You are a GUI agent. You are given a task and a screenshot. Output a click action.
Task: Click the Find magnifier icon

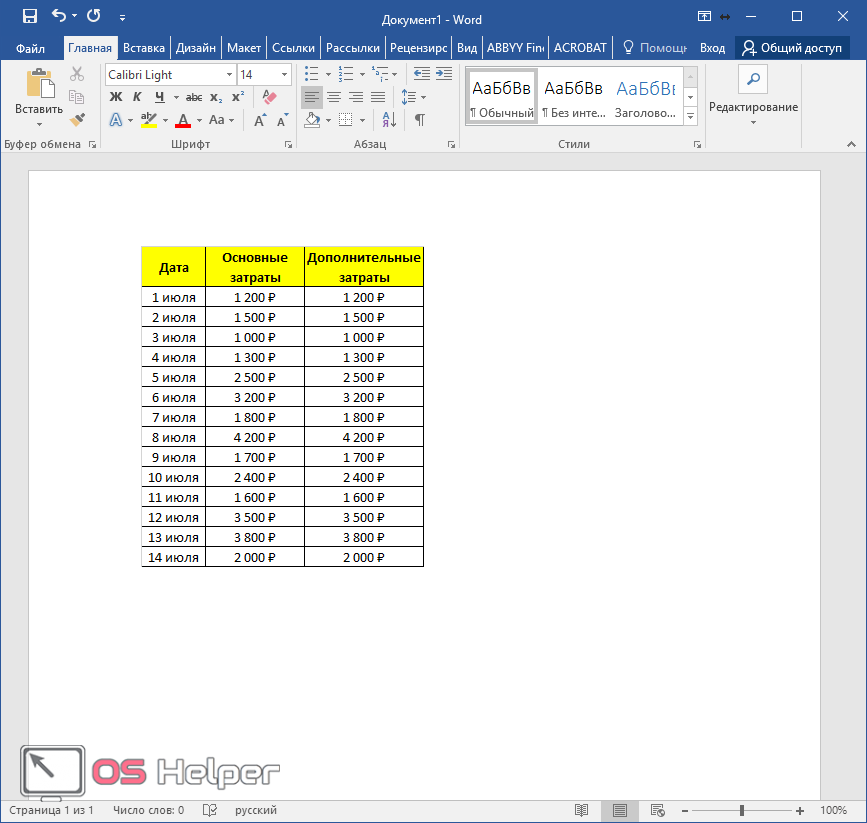click(752, 80)
